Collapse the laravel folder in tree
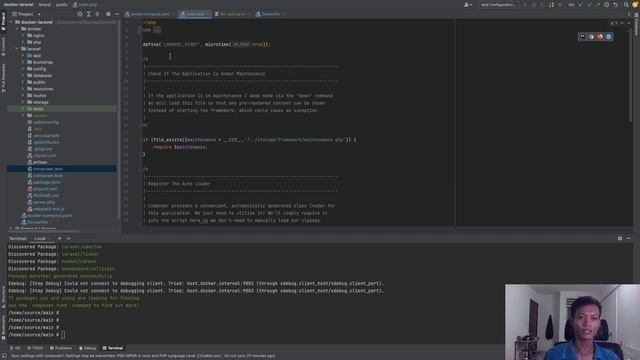This screenshot has width=640, height=360. click(x=18, y=49)
